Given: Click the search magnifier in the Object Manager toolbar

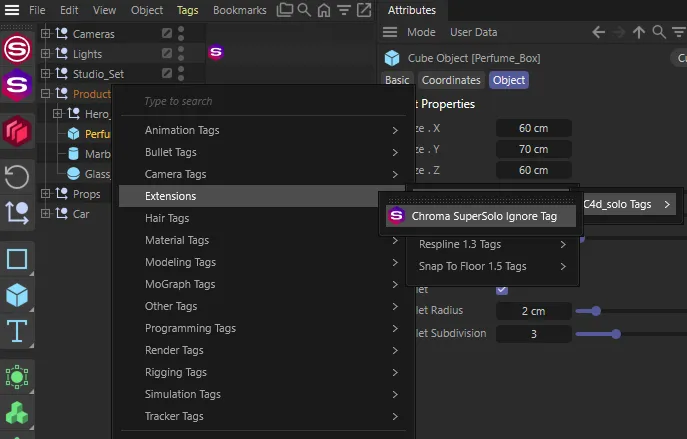Looking at the screenshot, I should pos(304,10).
